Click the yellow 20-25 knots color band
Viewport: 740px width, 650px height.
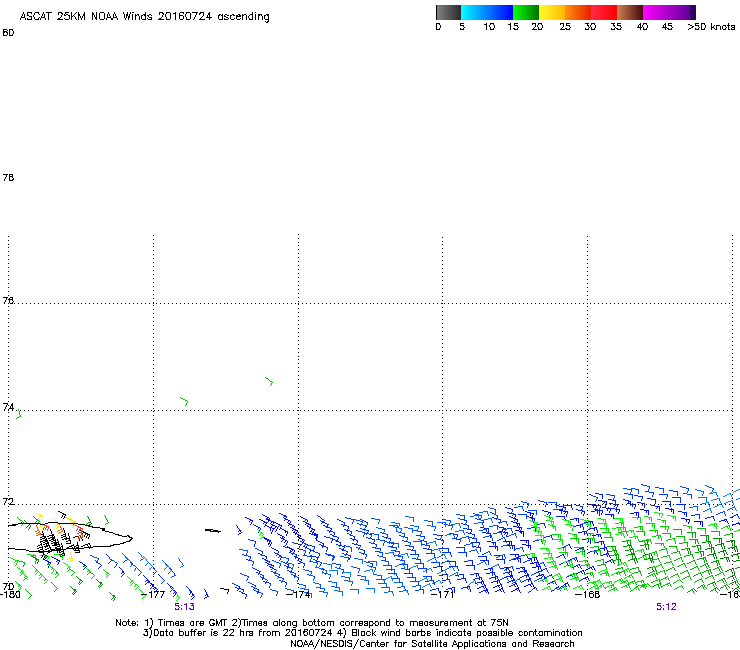click(x=552, y=12)
